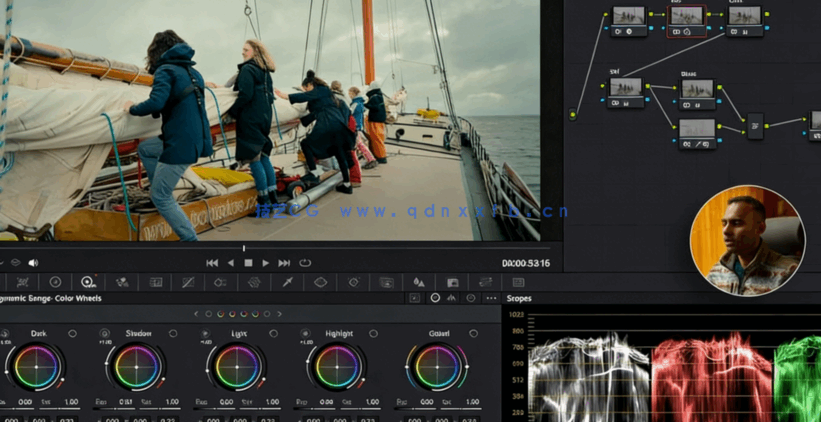Click the Color Wheels panel title

[x=51, y=298]
